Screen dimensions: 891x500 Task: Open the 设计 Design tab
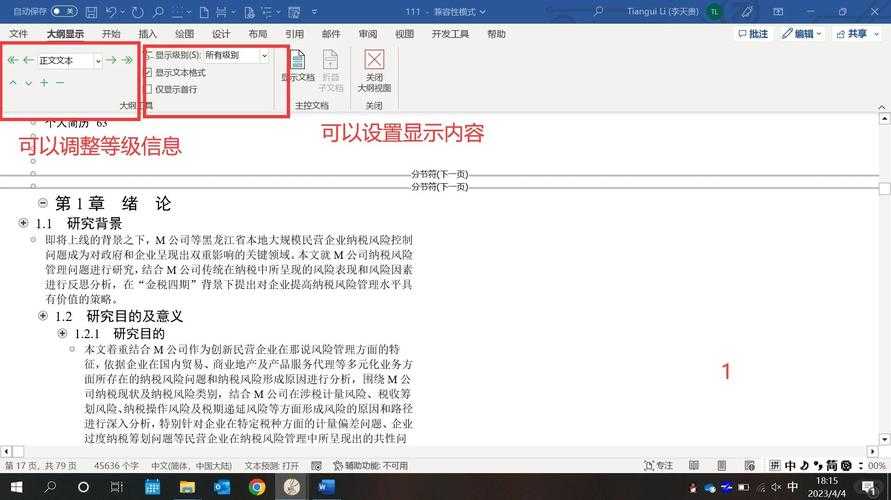pos(221,34)
